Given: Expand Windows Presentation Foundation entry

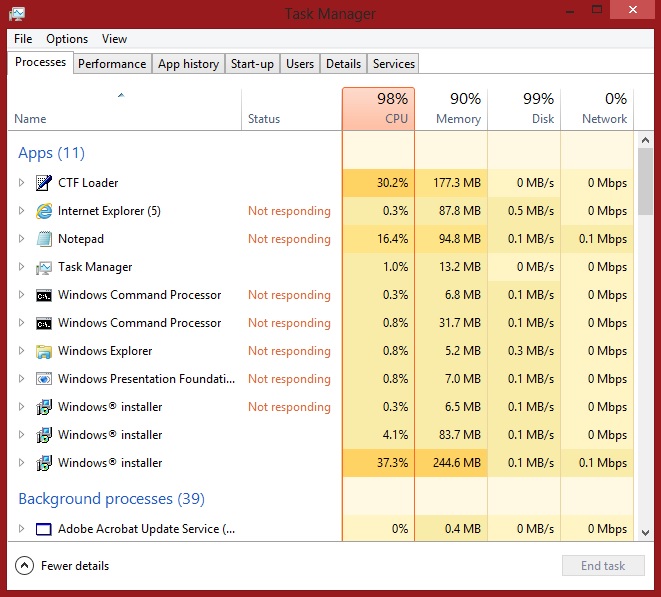Looking at the screenshot, I should click(x=21, y=379).
